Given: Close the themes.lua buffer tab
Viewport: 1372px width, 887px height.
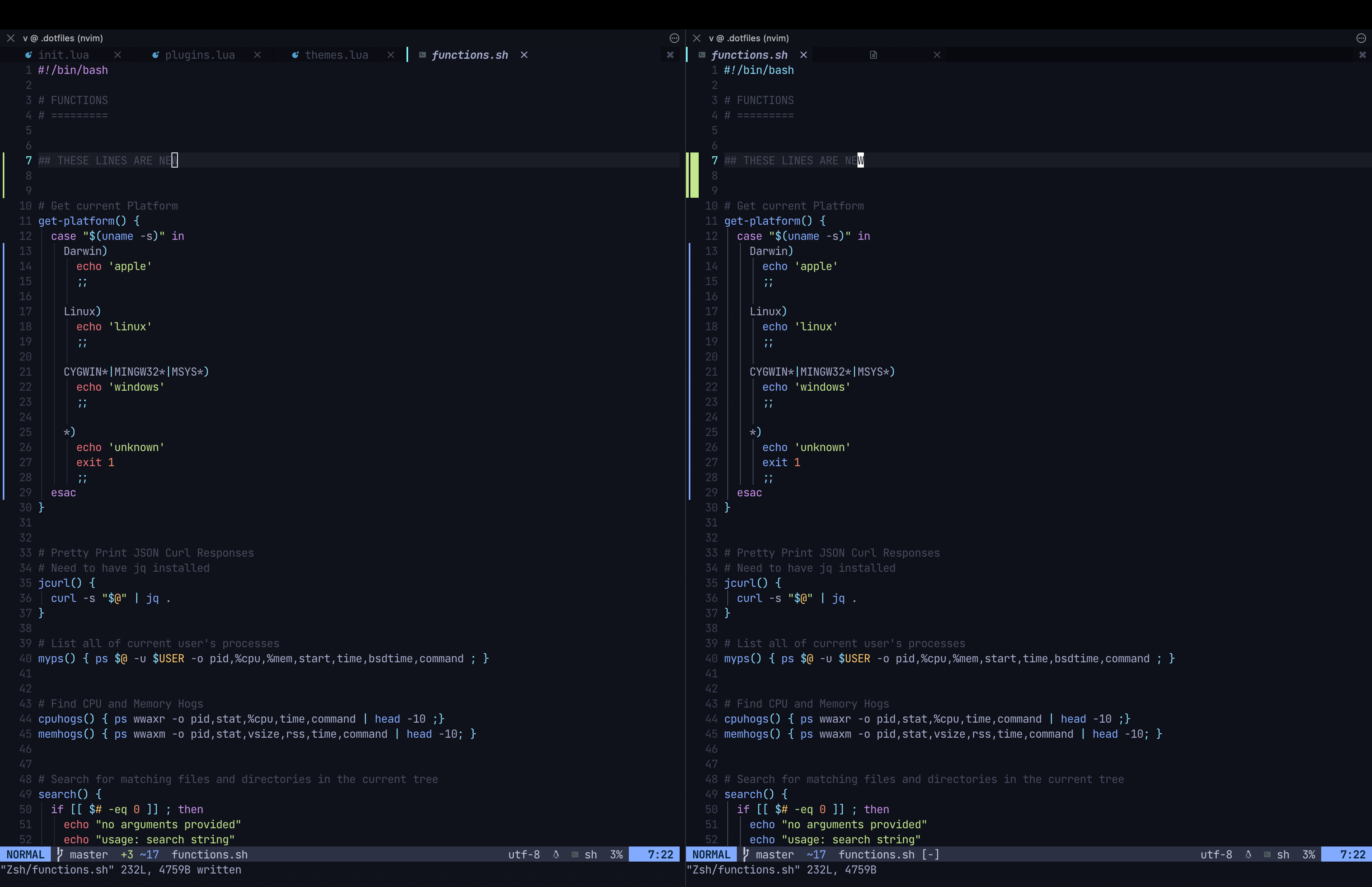Looking at the screenshot, I should coord(391,55).
